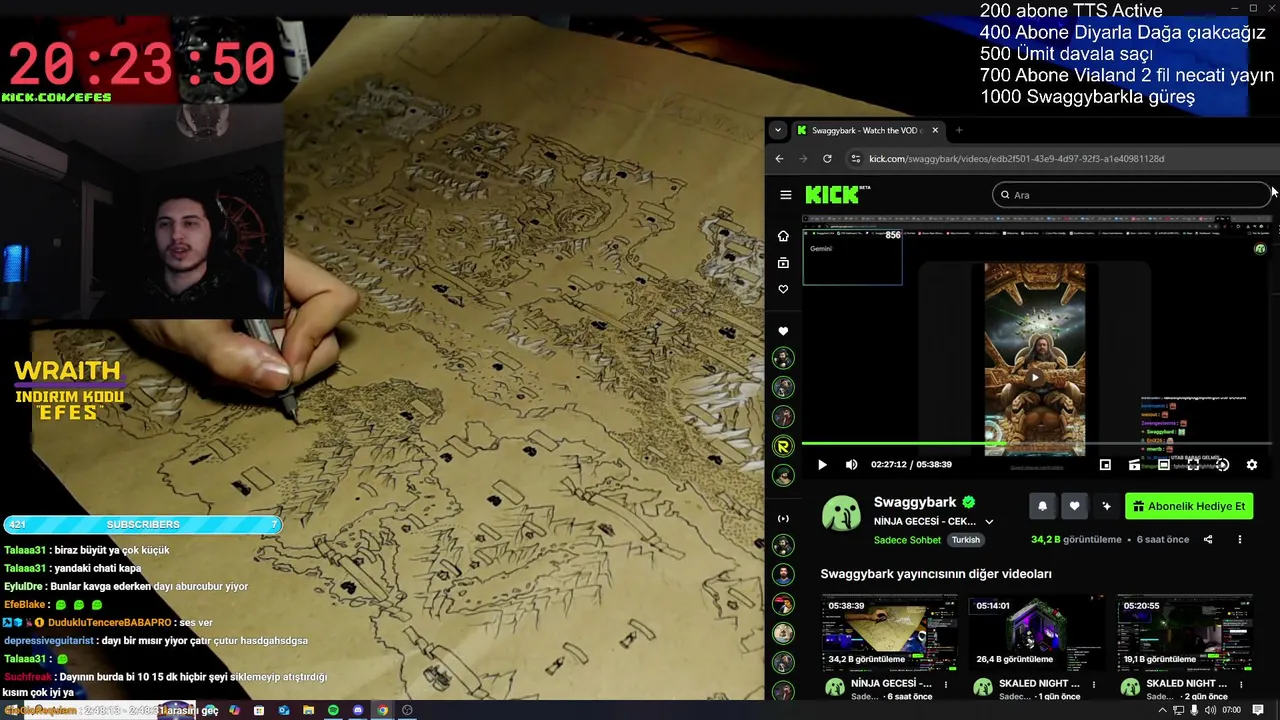1280x720 pixels.
Task: Go back in the browser
Action: click(780, 158)
